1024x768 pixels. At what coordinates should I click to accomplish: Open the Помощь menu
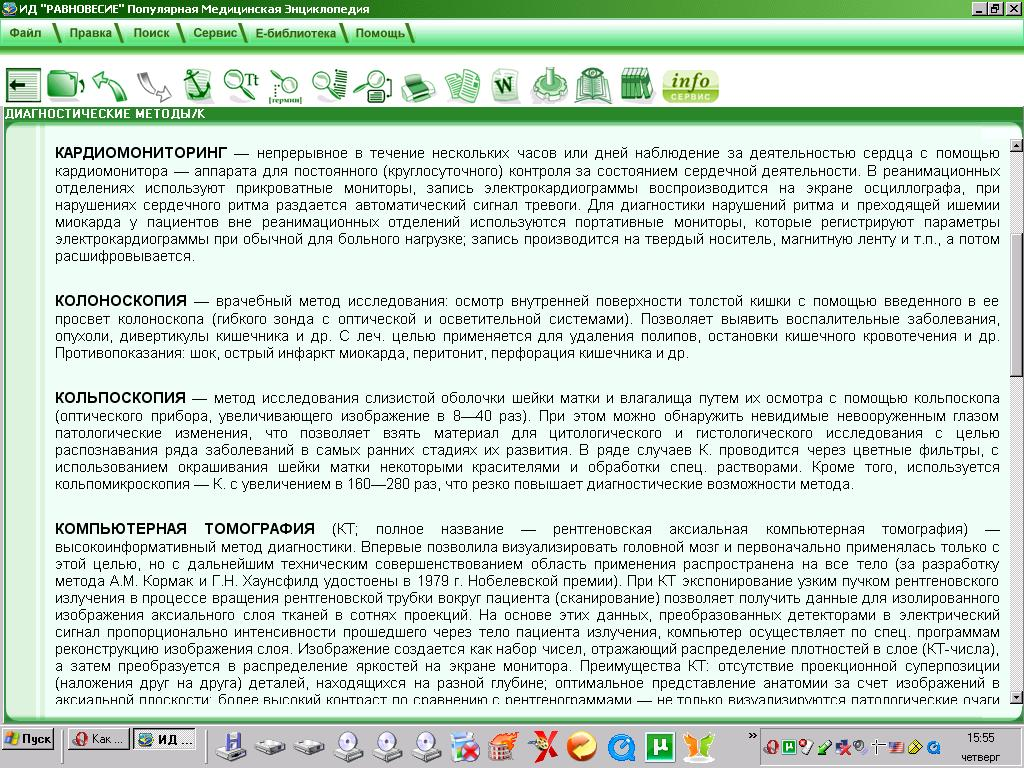pos(380,33)
